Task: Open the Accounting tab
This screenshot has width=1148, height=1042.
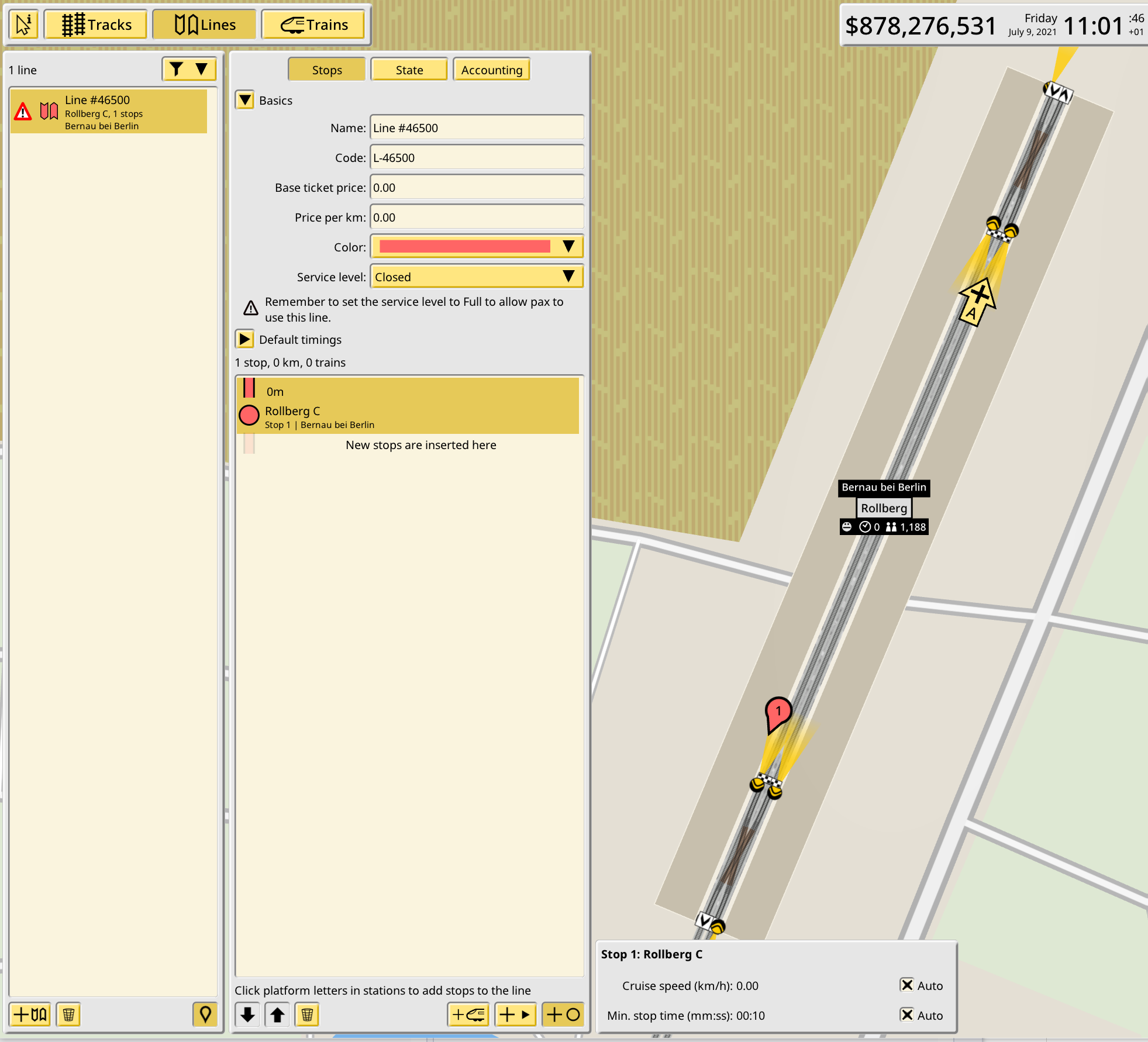Action: (491, 70)
